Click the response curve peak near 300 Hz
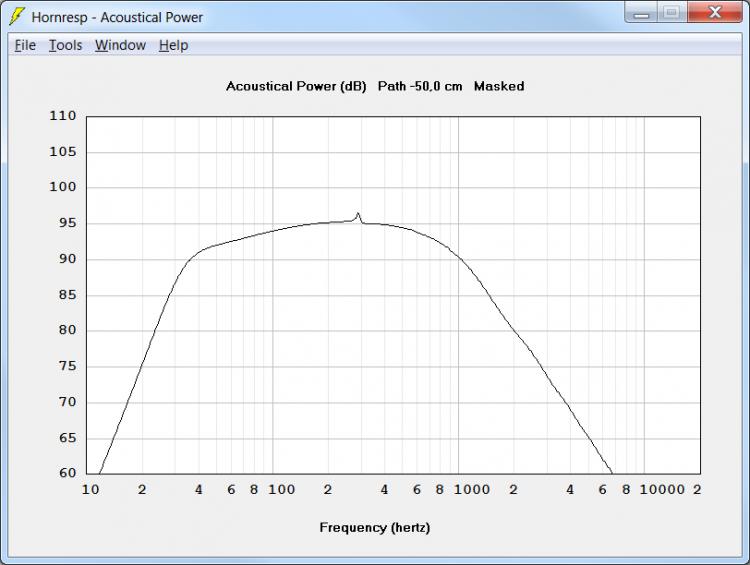750x565 pixels. [x=358, y=213]
